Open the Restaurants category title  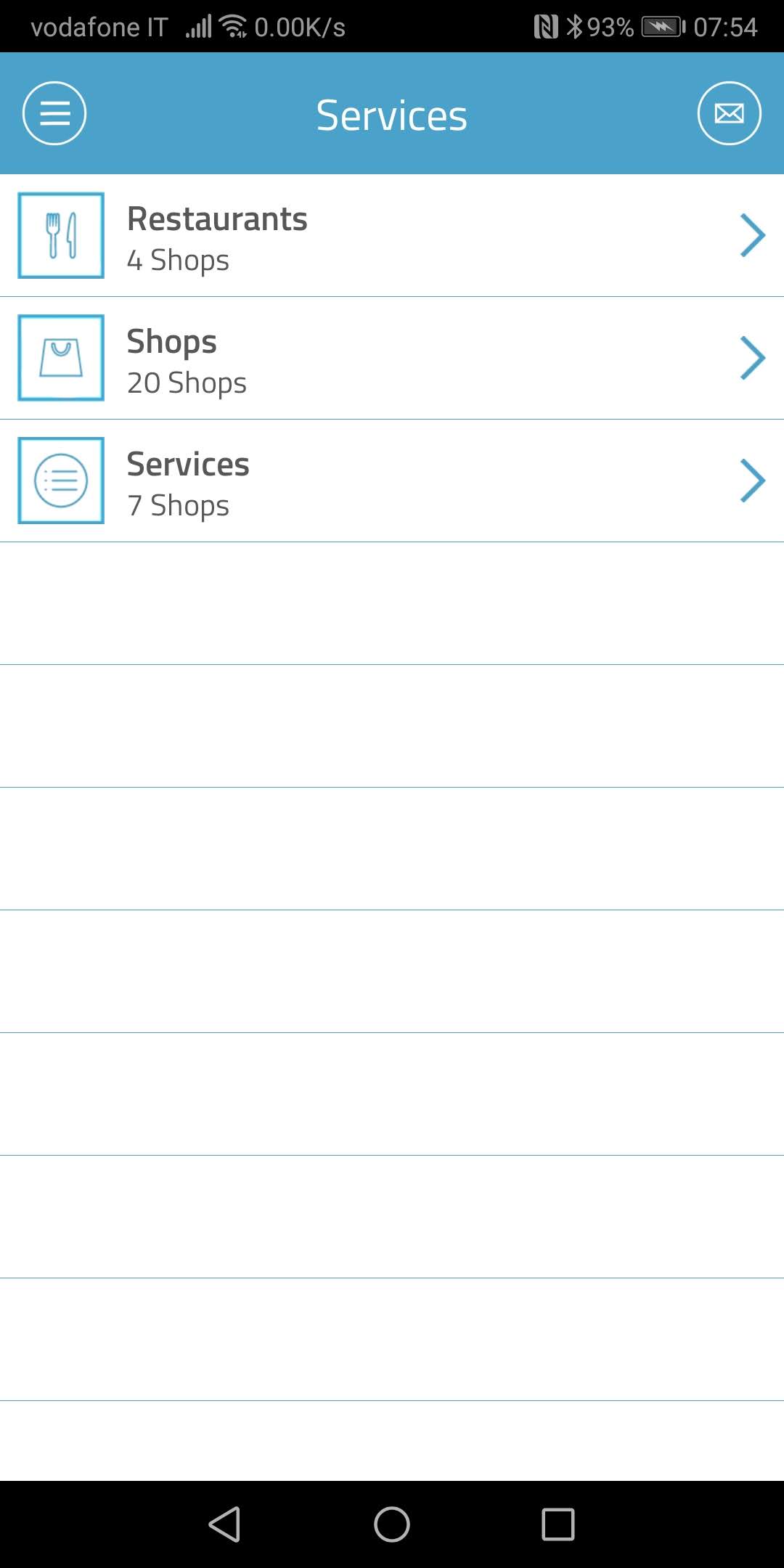point(217,219)
